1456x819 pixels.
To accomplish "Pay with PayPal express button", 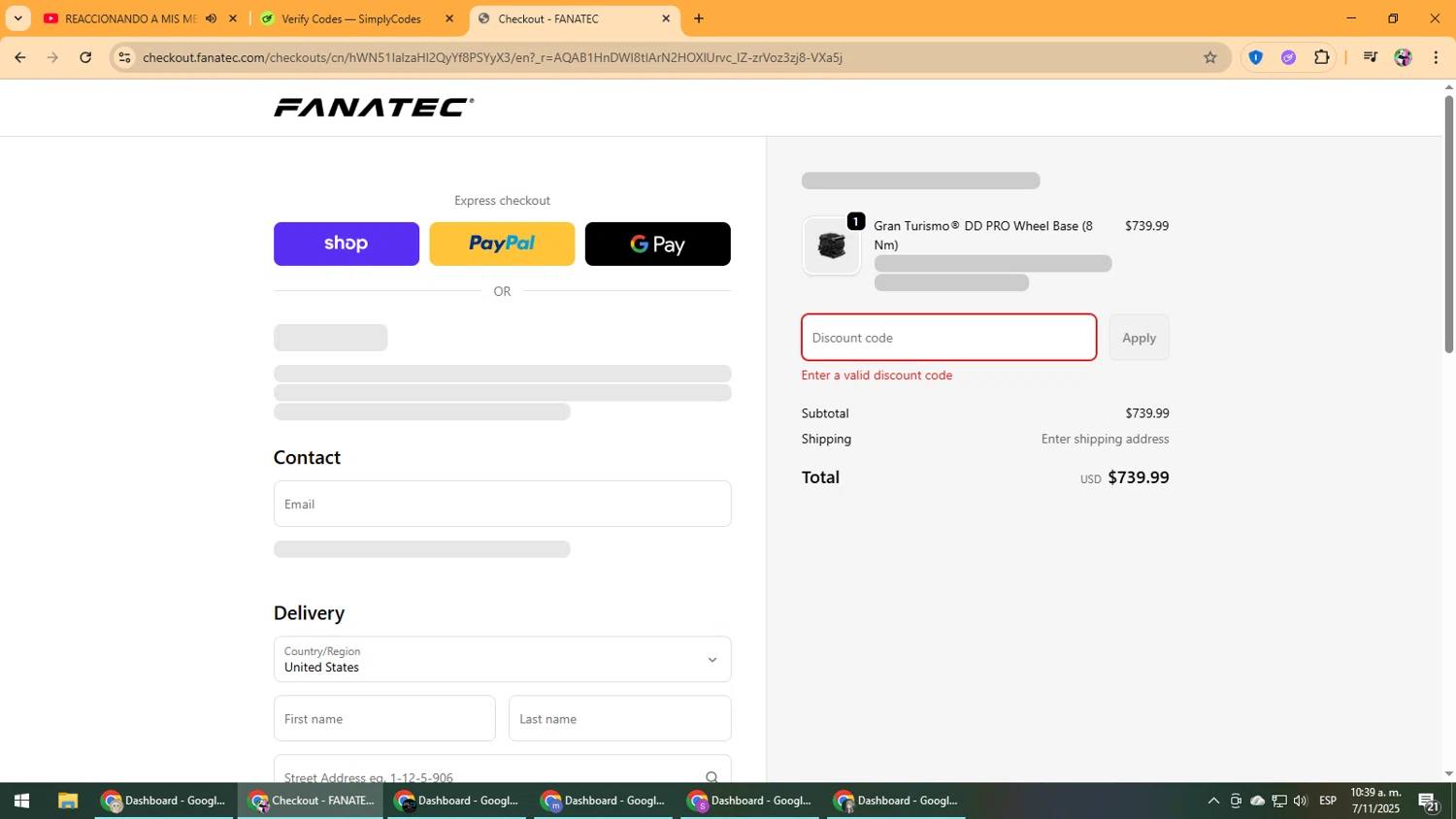I will (x=502, y=244).
